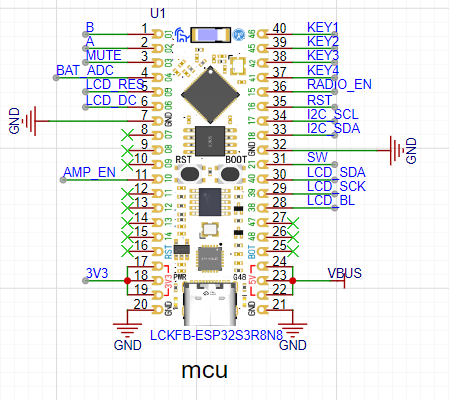The height and width of the screenshot is (400, 449).
Task: Click the AMP_EN net label
Action: coord(89,172)
